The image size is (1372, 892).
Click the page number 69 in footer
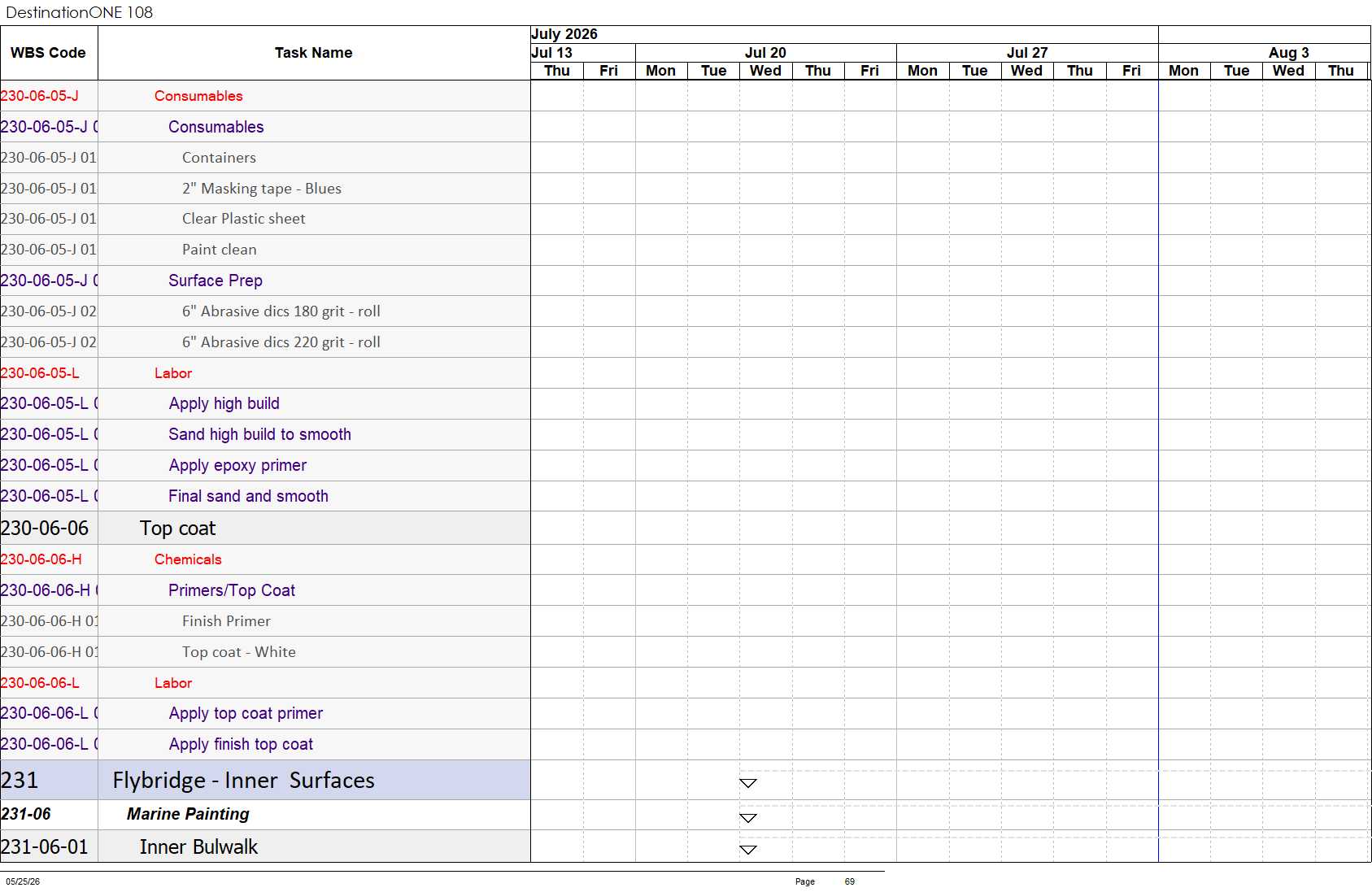pos(850,881)
